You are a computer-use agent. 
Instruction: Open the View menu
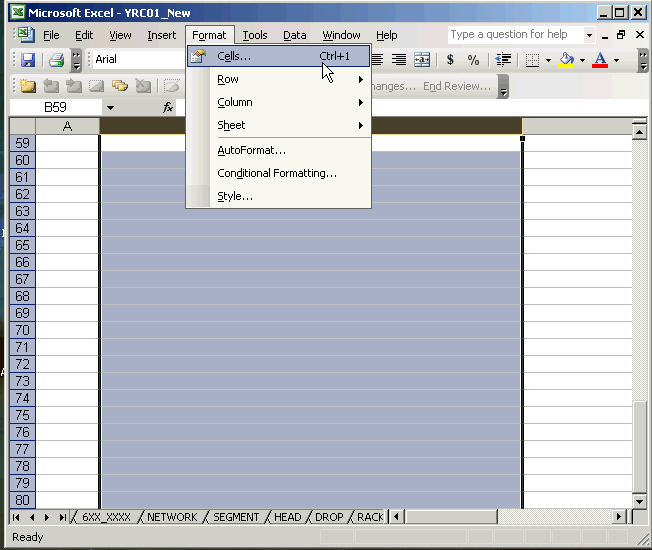click(120, 35)
